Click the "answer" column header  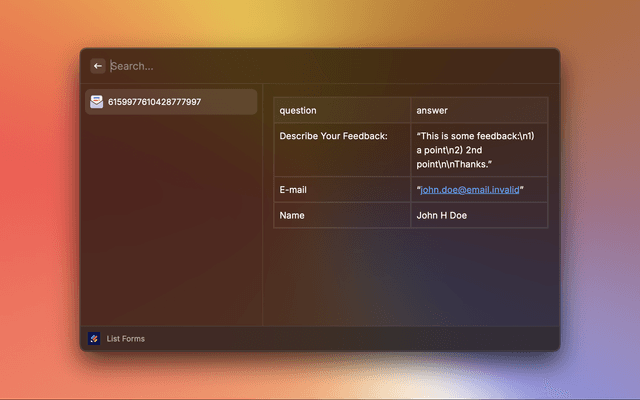pos(432,110)
